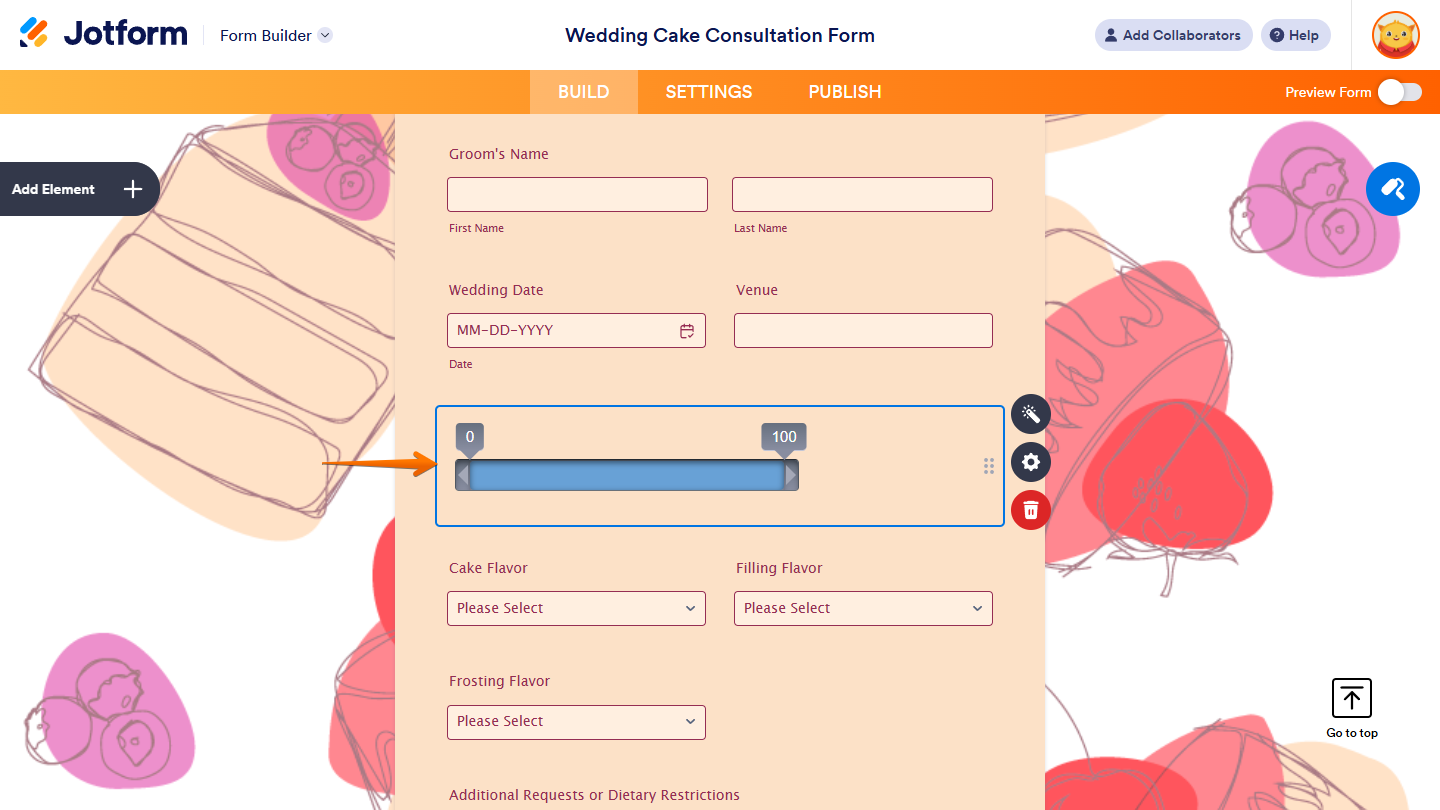Delete the slider element with the trash icon

point(1031,510)
